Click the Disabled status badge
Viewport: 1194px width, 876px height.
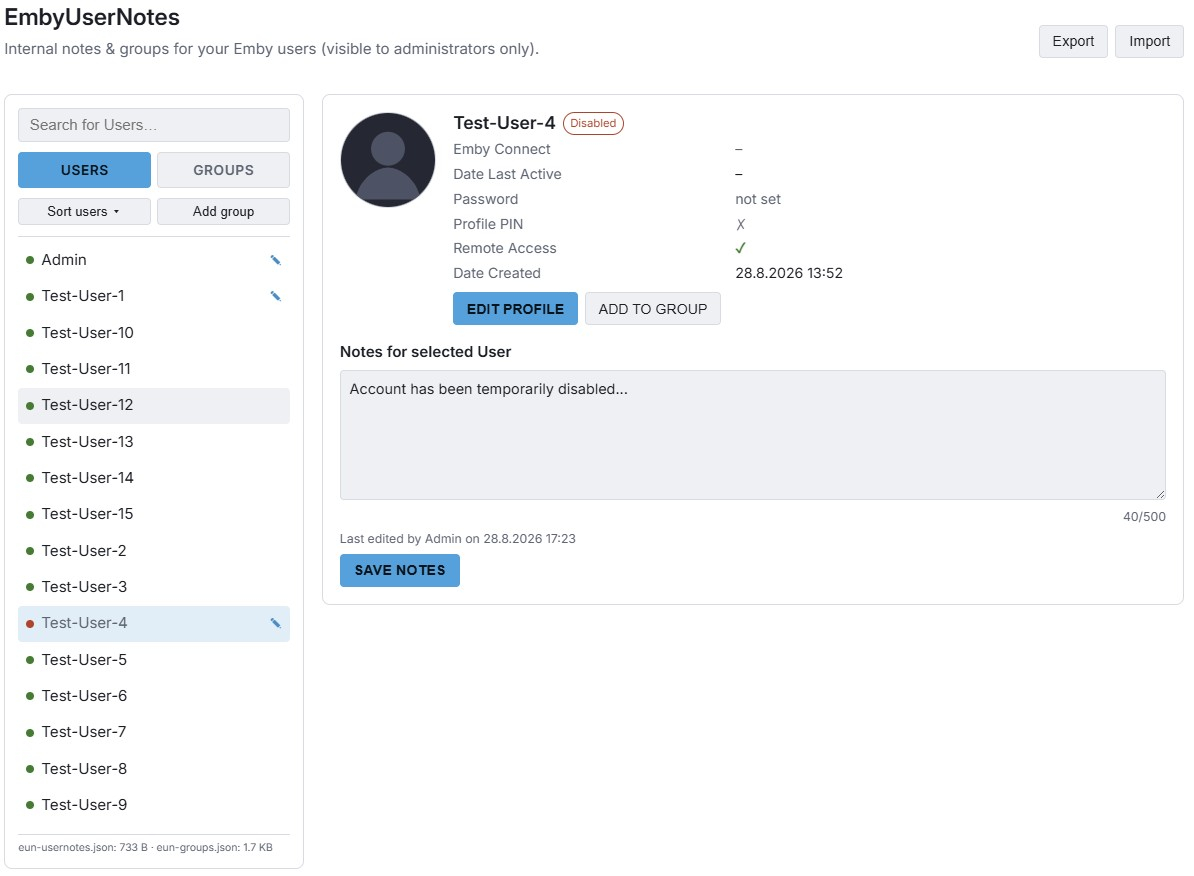593,123
